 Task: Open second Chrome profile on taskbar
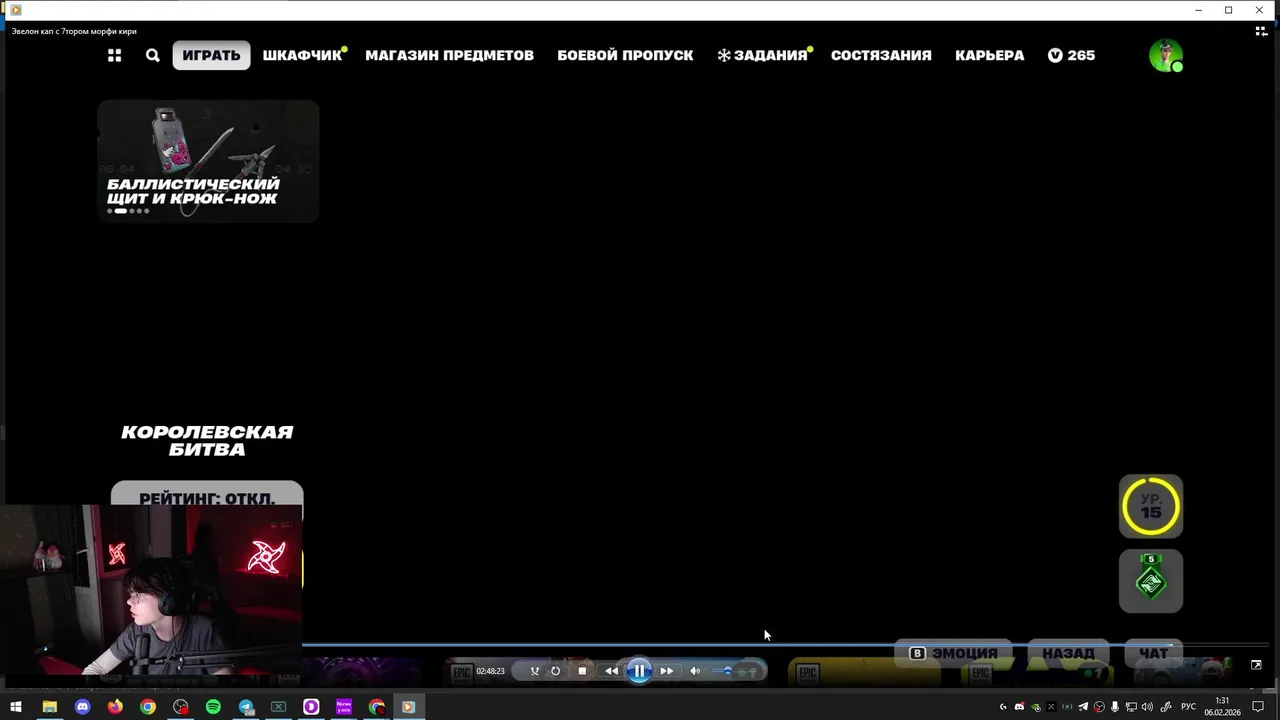pos(377,707)
